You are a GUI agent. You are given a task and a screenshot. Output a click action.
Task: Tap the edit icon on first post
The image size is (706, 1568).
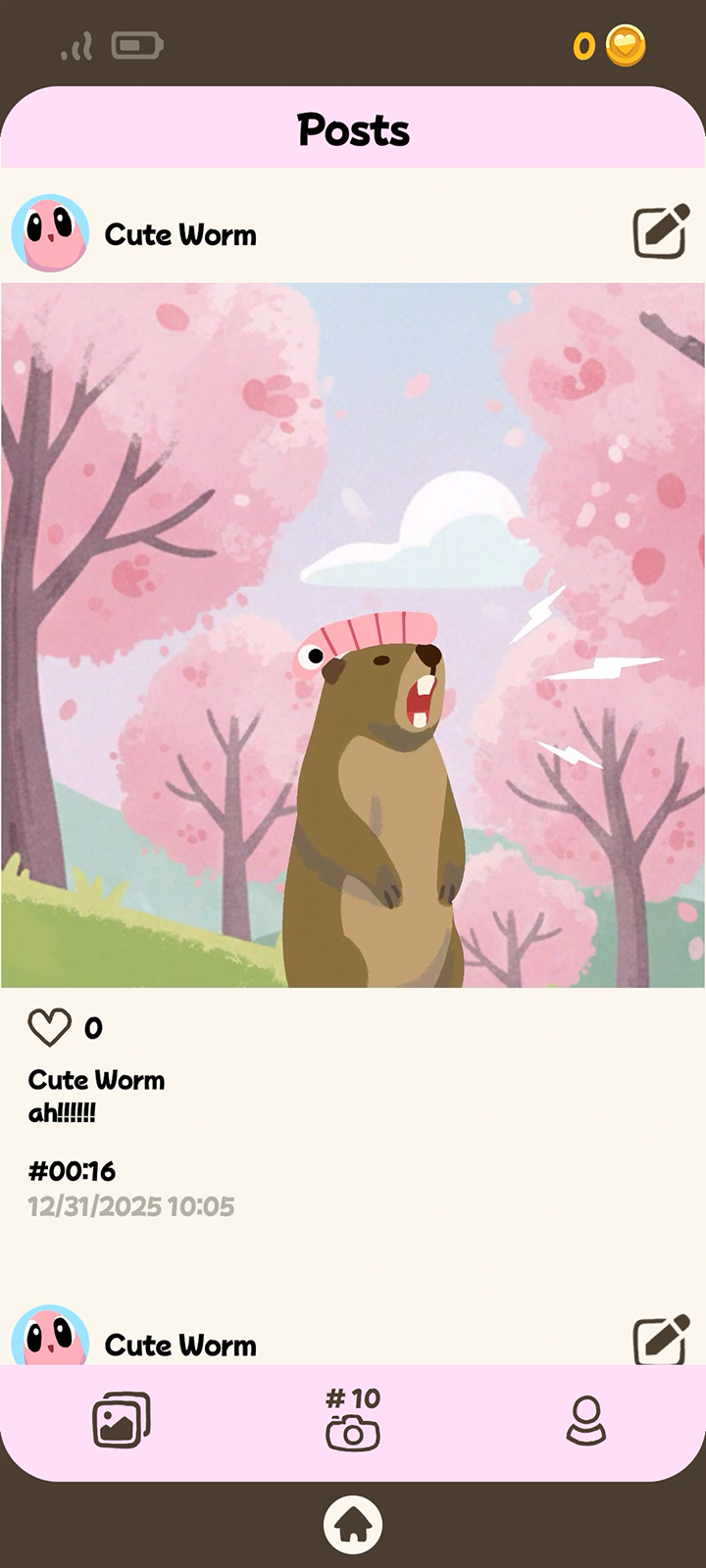point(660,233)
